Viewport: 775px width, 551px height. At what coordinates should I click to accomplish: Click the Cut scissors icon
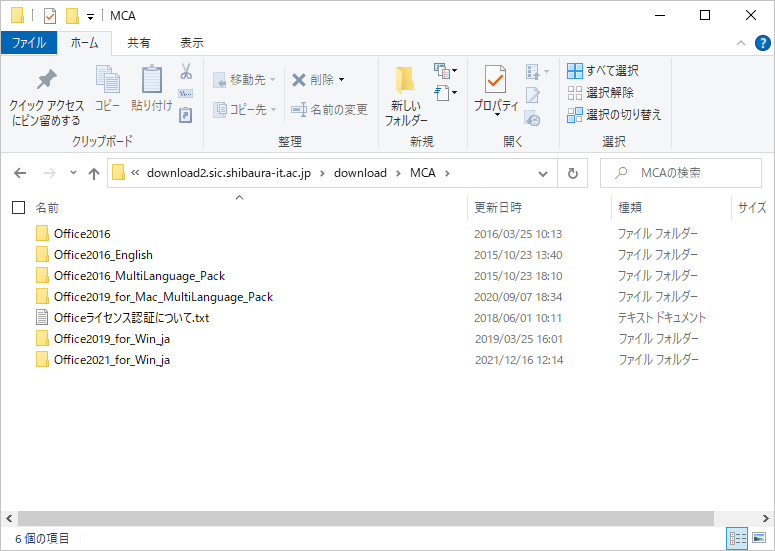(x=186, y=72)
